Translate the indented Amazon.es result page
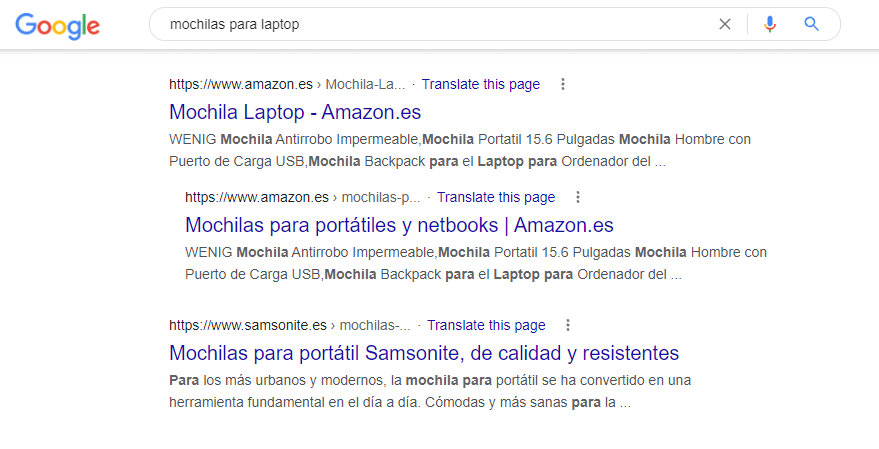The image size is (879, 449). [x=495, y=197]
